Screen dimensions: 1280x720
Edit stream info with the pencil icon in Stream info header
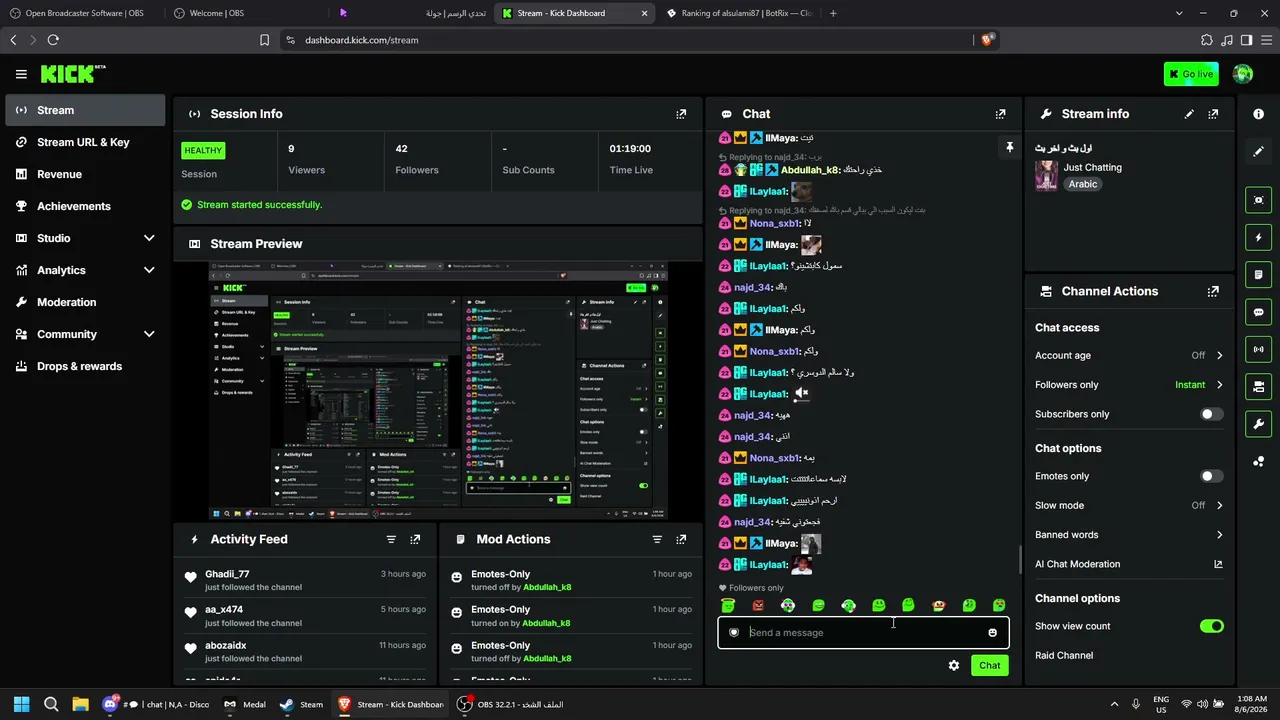click(1189, 114)
